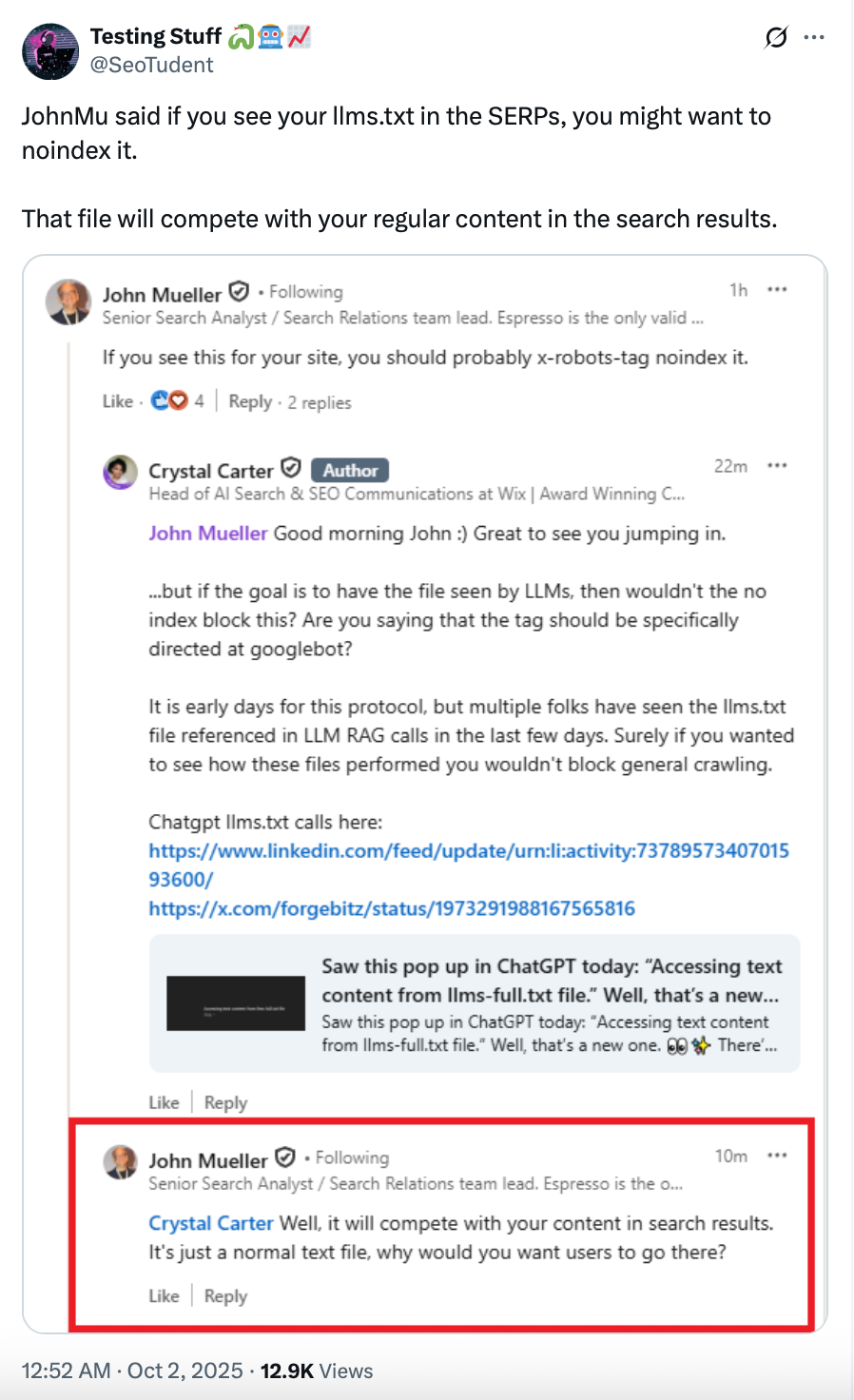Open John Mueller's first comment options menu

point(777,290)
